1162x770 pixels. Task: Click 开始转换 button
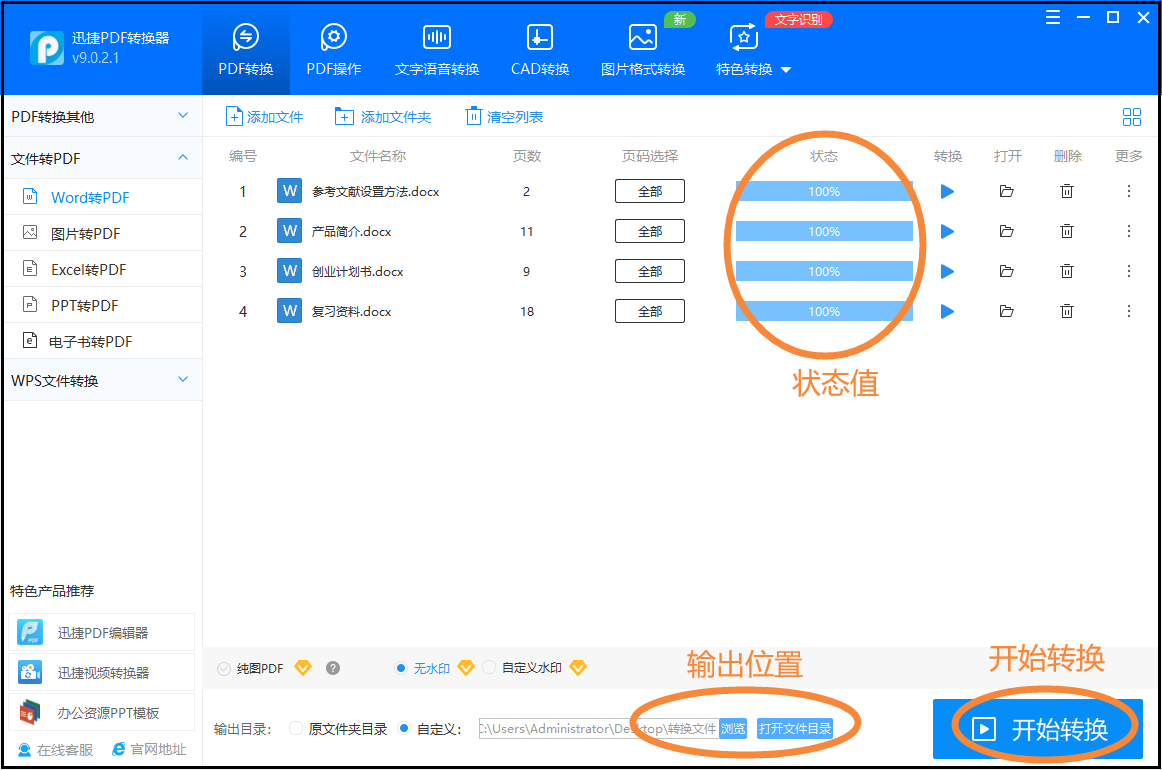[1038, 729]
